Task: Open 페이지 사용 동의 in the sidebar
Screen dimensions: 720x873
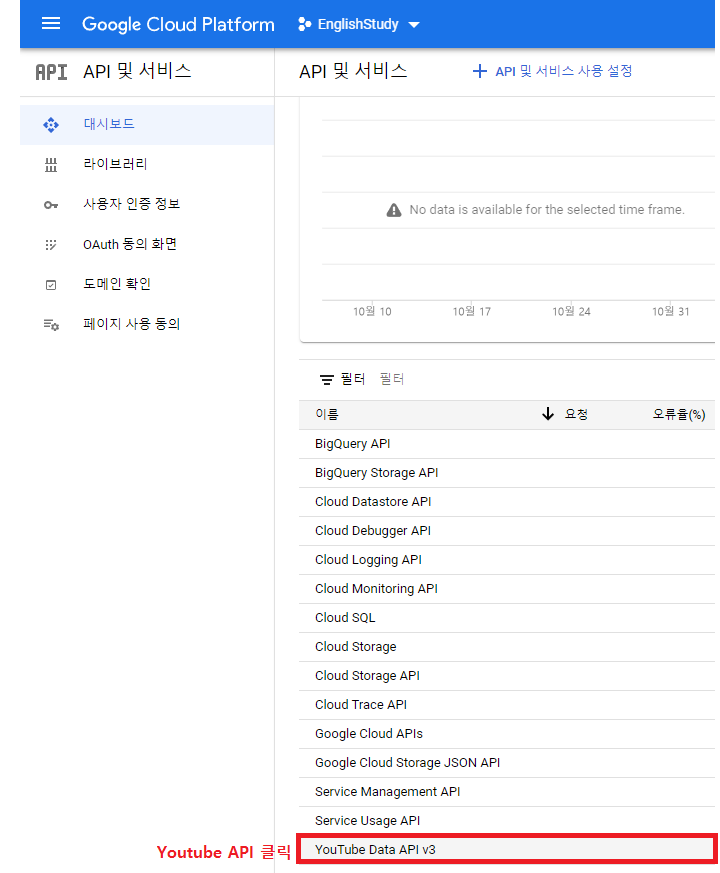Action: coord(147,325)
